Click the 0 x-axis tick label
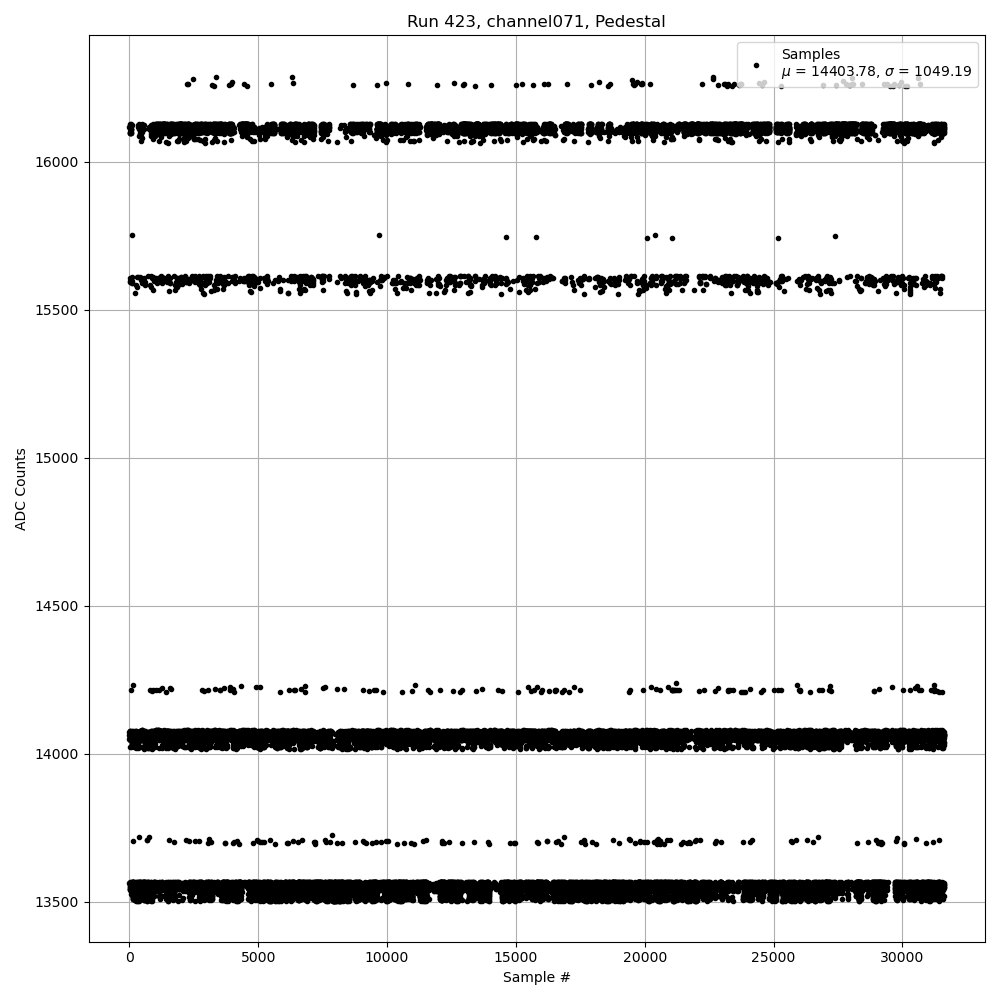This screenshot has width=1000, height=1000. (129, 957)
